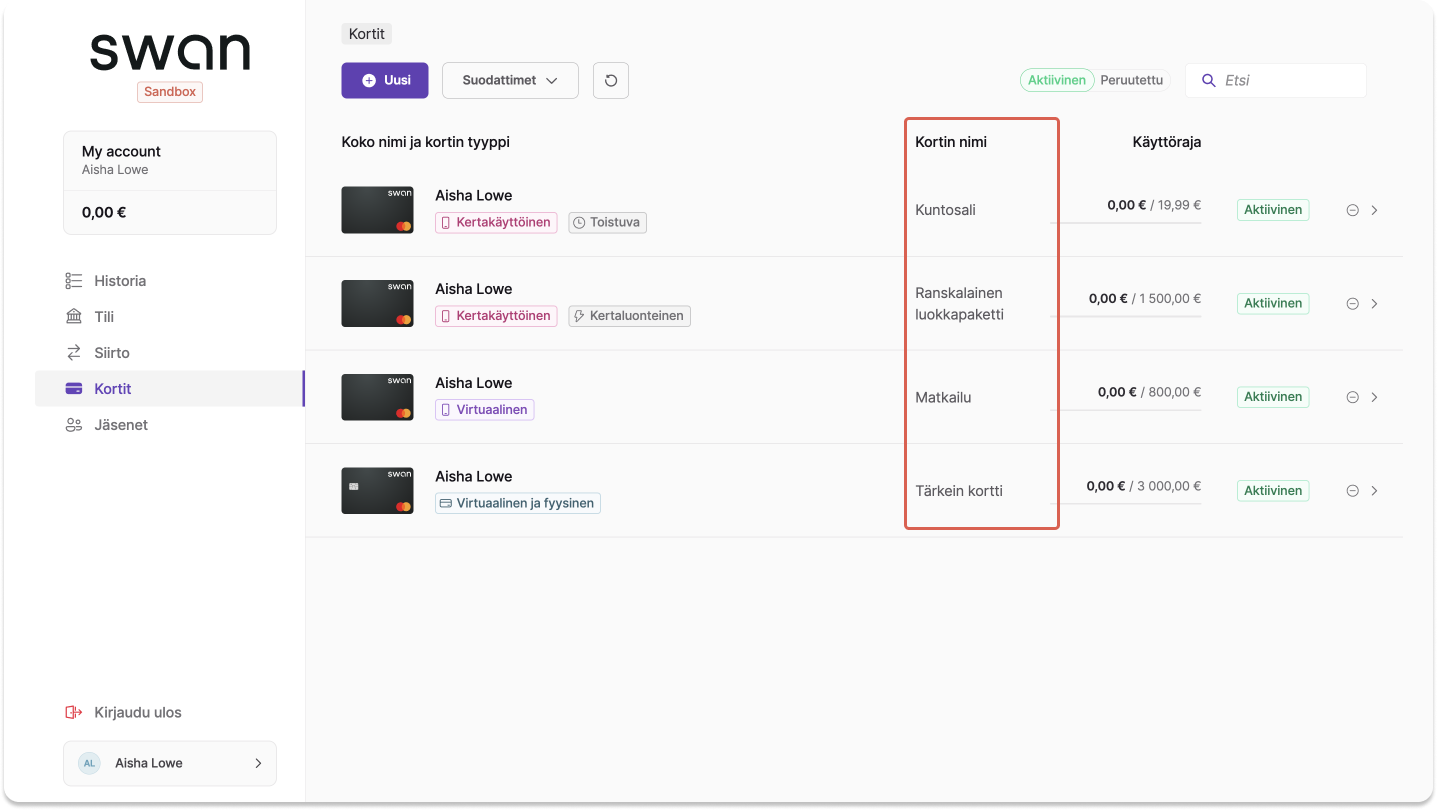This screenshot has height=810, width=1437.
Task: Click the plus icon in Uusi button
Action: [x=369, y=80]
